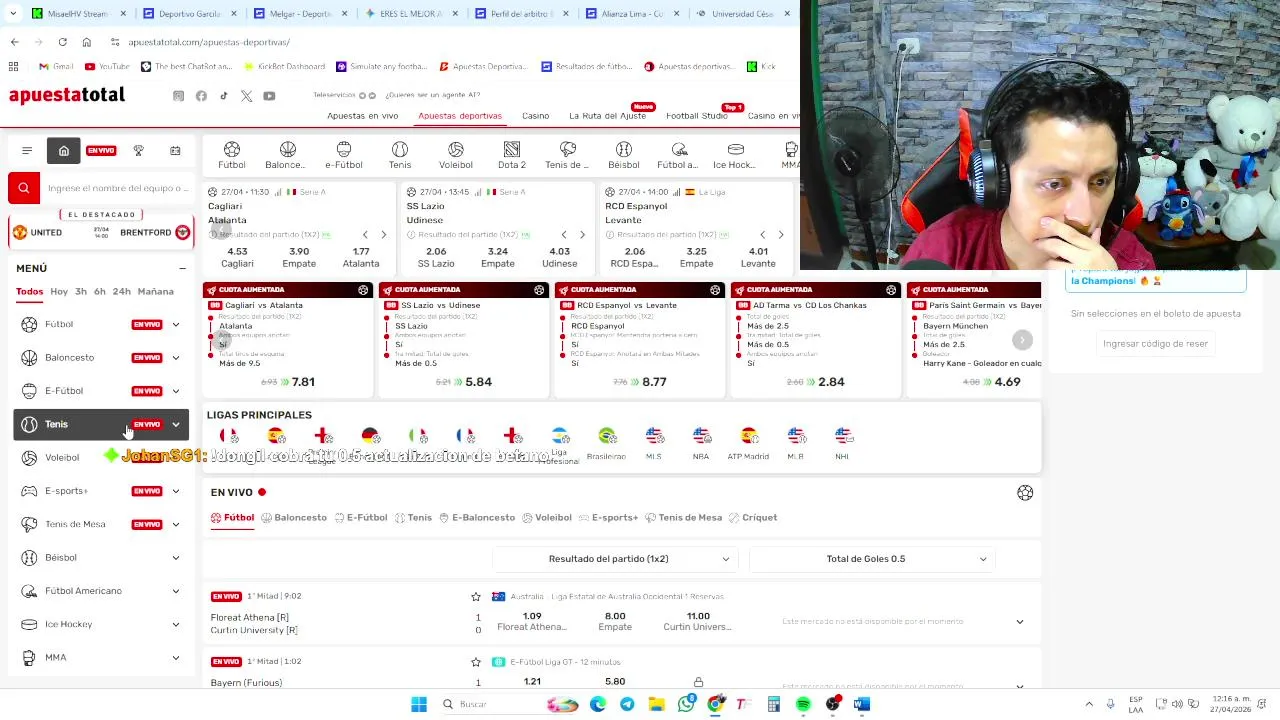Viewport: 1280px width, 720px height.
Task: Expand the Fútbol category in sidebar menu
Action: point(176,324)
